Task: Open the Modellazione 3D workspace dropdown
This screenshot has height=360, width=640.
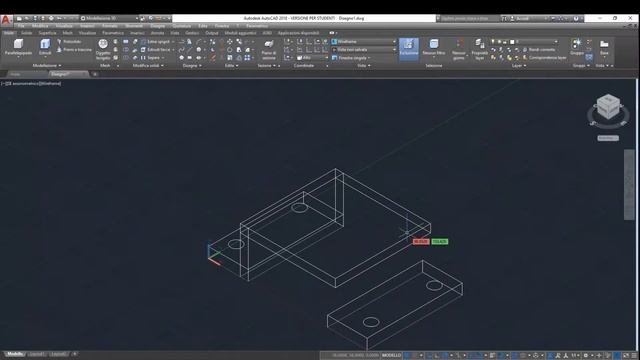Action: 109,18
